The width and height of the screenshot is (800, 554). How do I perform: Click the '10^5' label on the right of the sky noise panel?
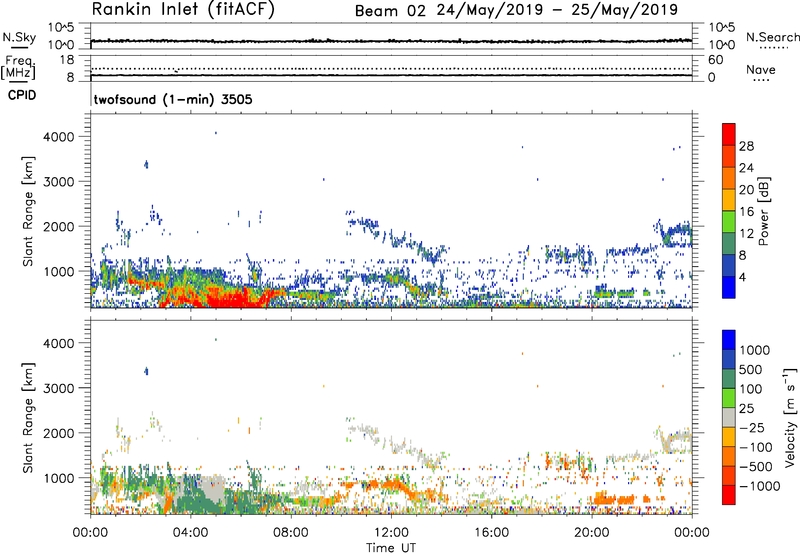[722, 28]
